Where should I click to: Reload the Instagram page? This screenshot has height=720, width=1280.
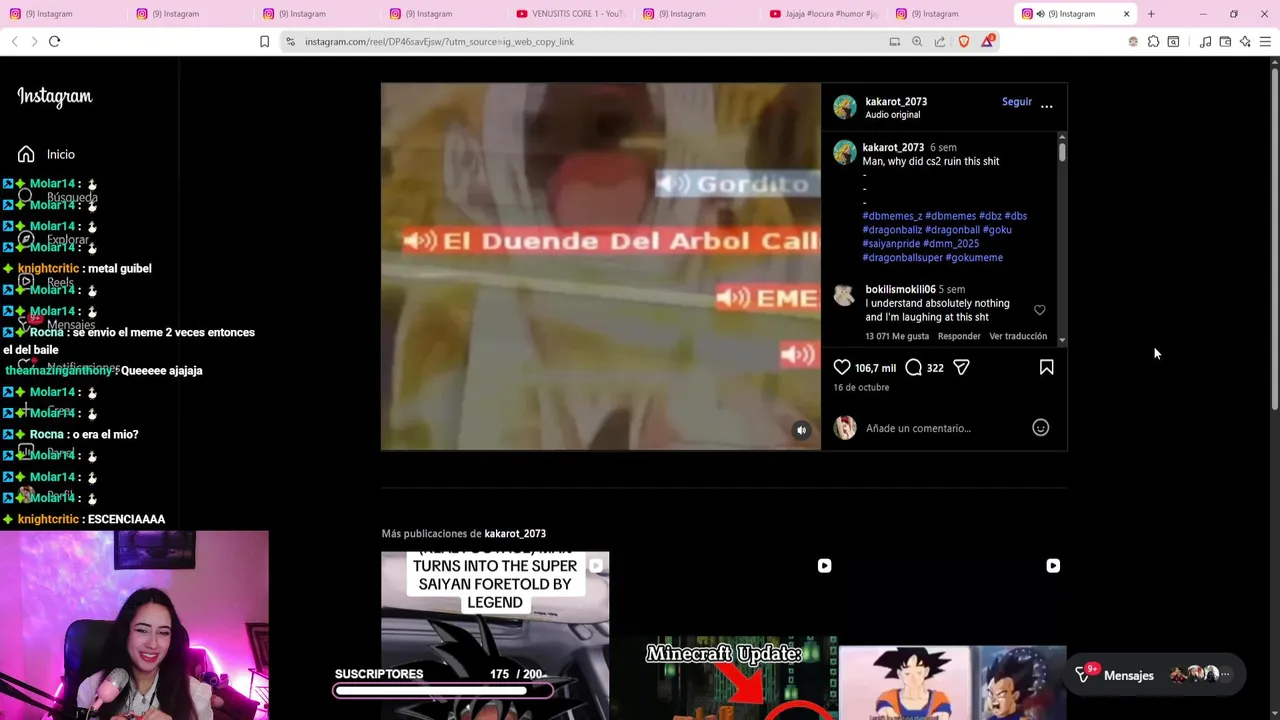[55, 41]
